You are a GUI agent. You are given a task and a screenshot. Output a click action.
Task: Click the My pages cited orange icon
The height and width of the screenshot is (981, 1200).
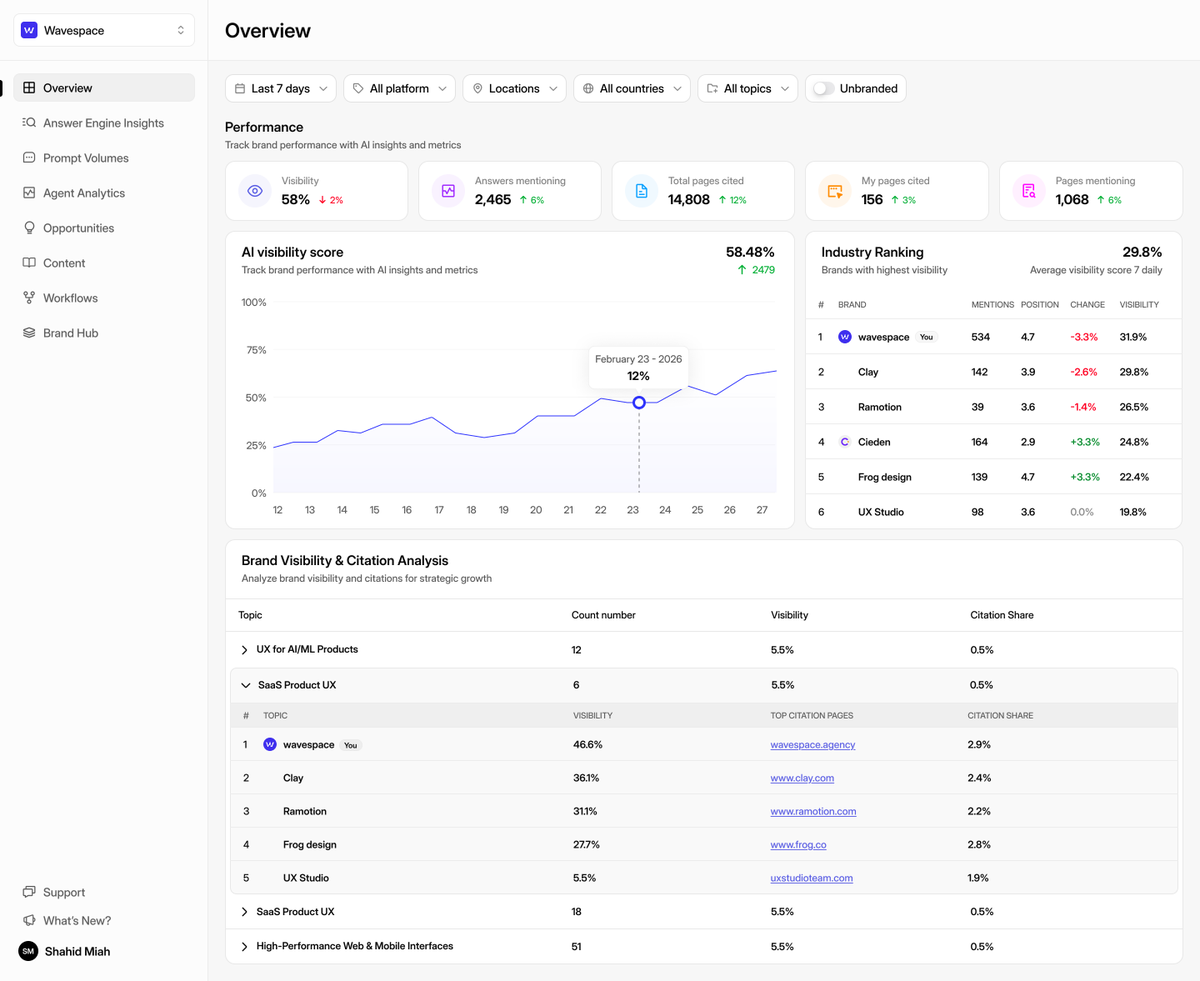tap(835, 191)
